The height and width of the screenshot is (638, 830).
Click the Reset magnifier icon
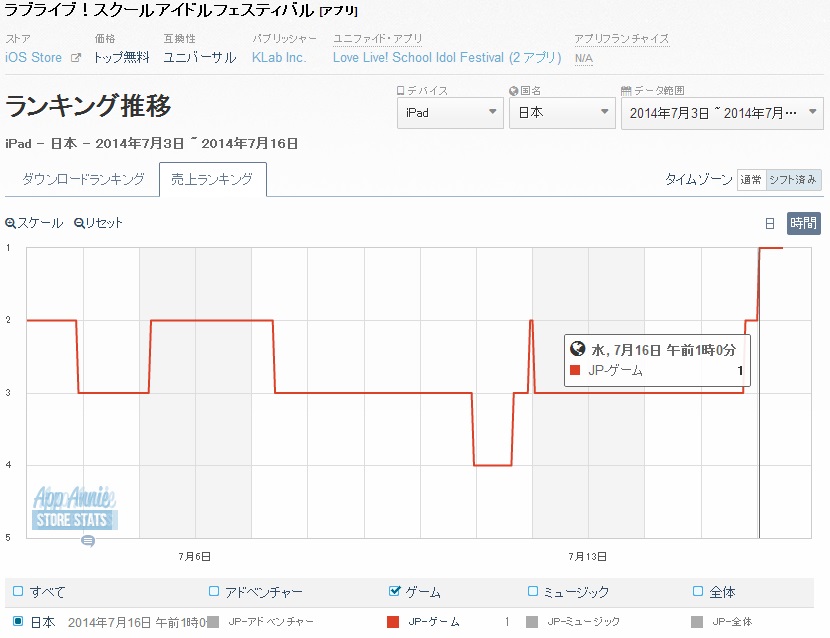(x=79, y=223)
